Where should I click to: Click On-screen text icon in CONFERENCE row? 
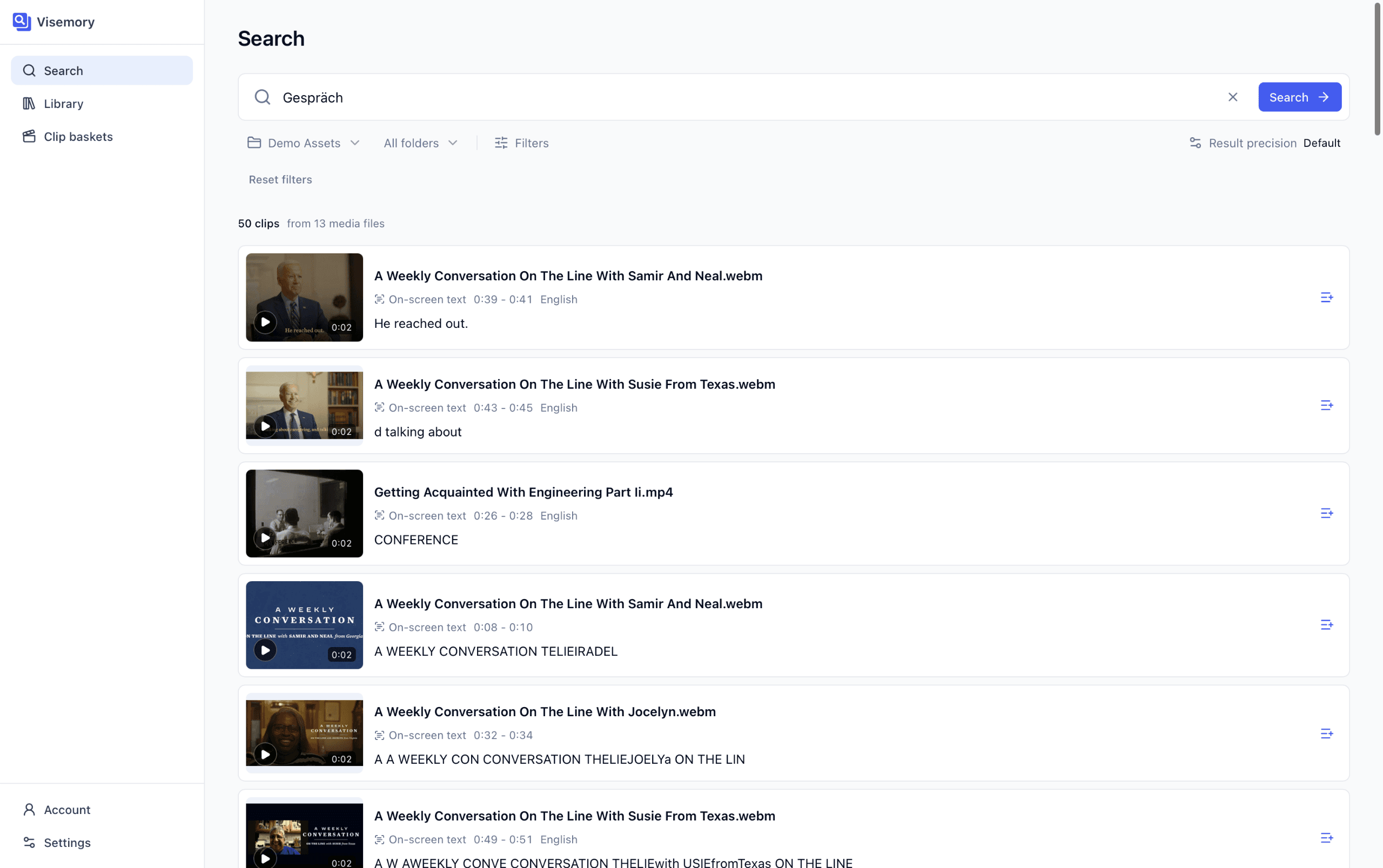click(x=379, y=515)
